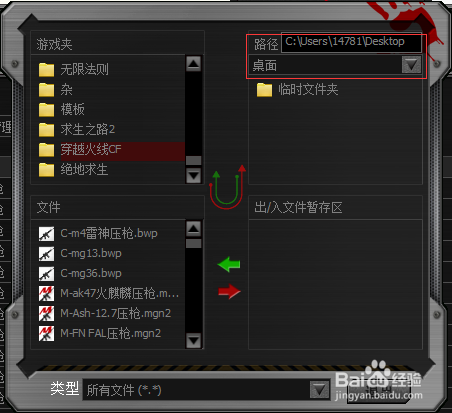Click the red right export arrow

pyautogui.click(x=229, y=291)
